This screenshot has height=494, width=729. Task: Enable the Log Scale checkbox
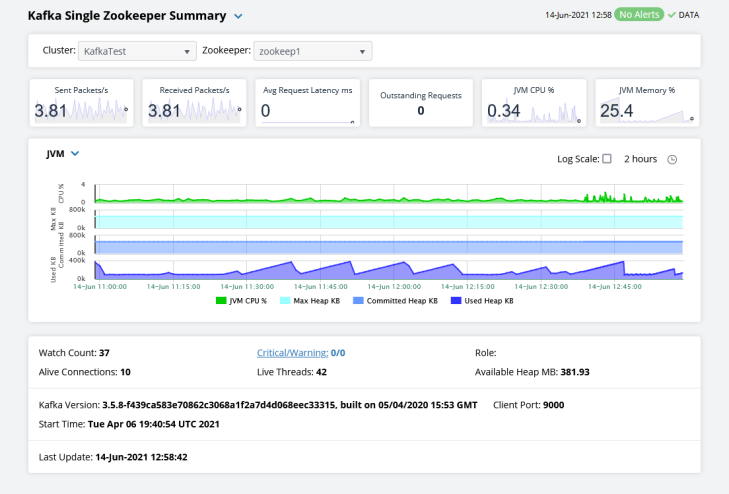click(607, 159)
